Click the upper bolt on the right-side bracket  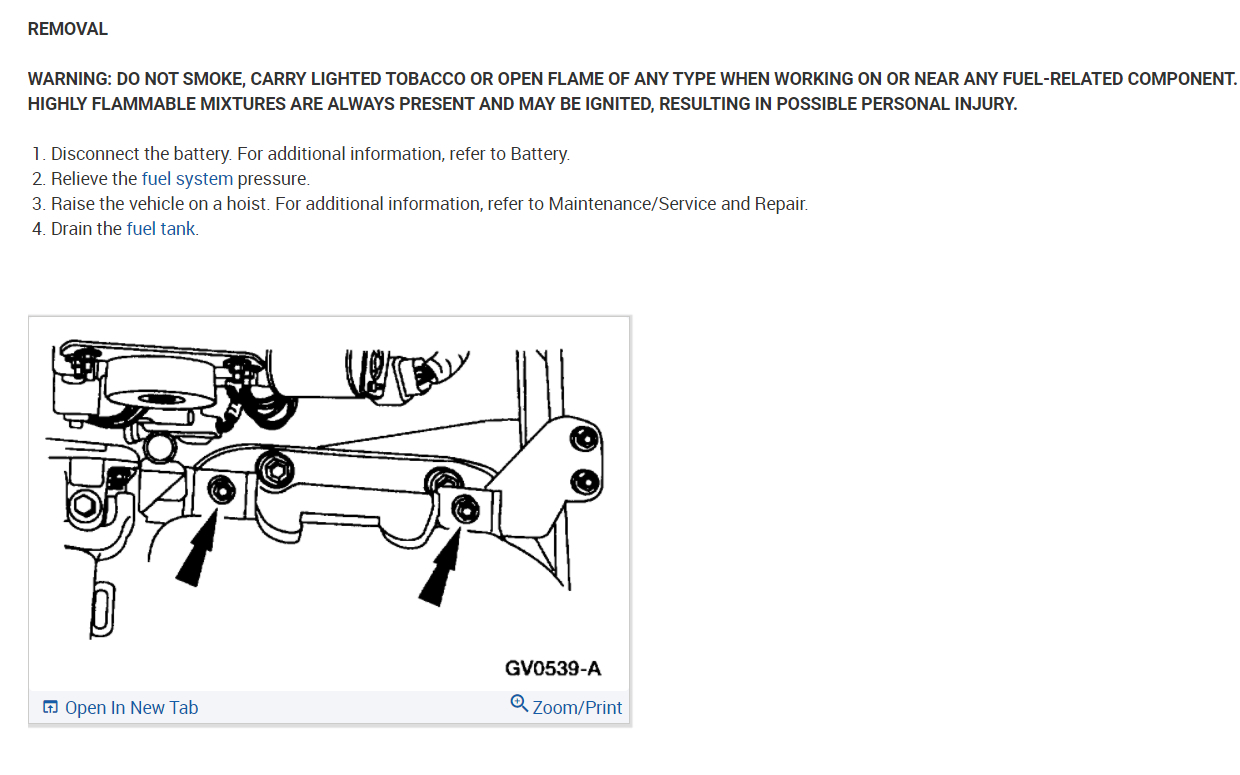pyautogui.click(x=582, y=437)
